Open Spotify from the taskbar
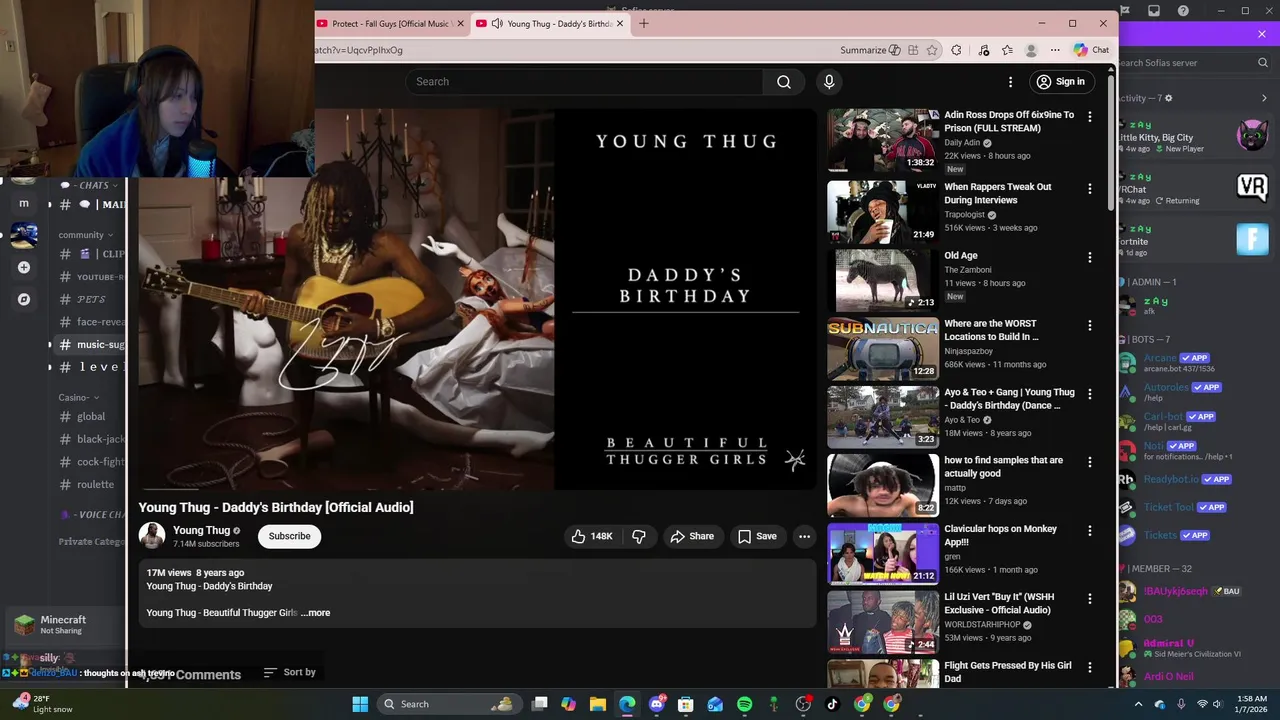 [745, 704]
